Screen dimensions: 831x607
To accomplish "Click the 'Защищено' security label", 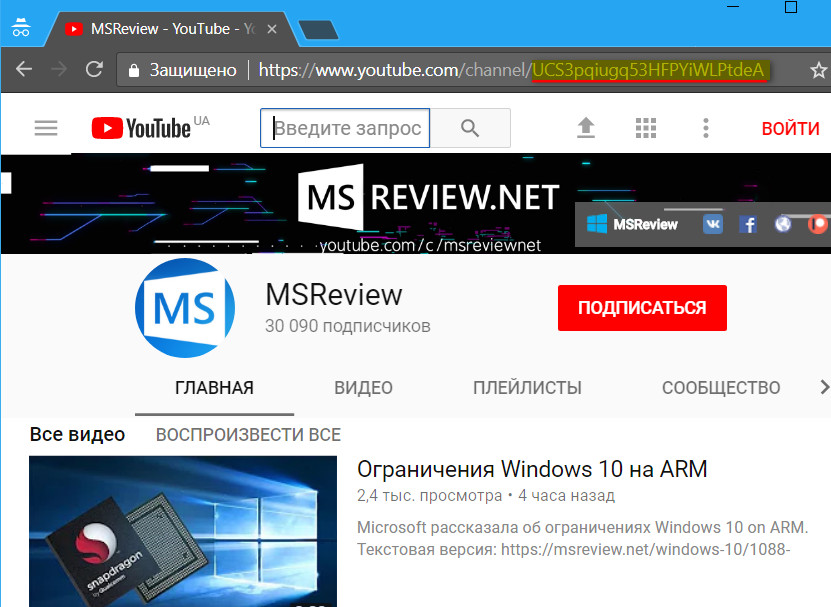I will pos(193,70).
